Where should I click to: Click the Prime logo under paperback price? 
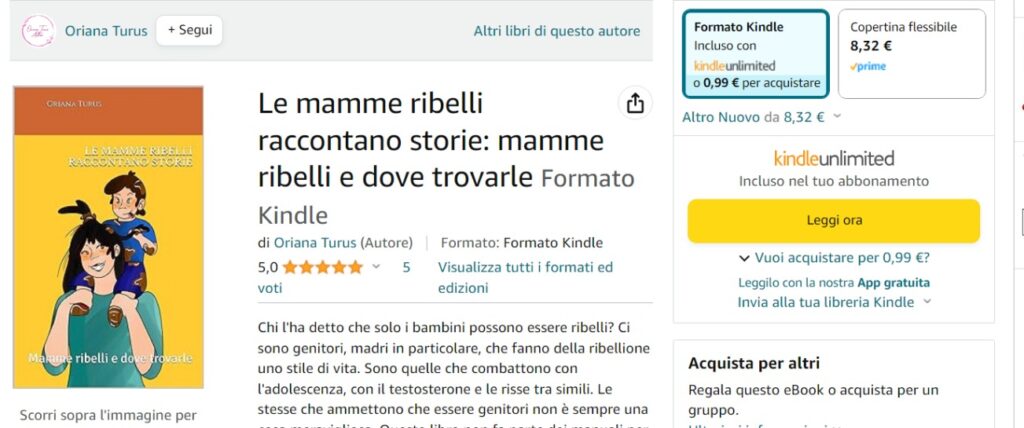coord(868,66)
